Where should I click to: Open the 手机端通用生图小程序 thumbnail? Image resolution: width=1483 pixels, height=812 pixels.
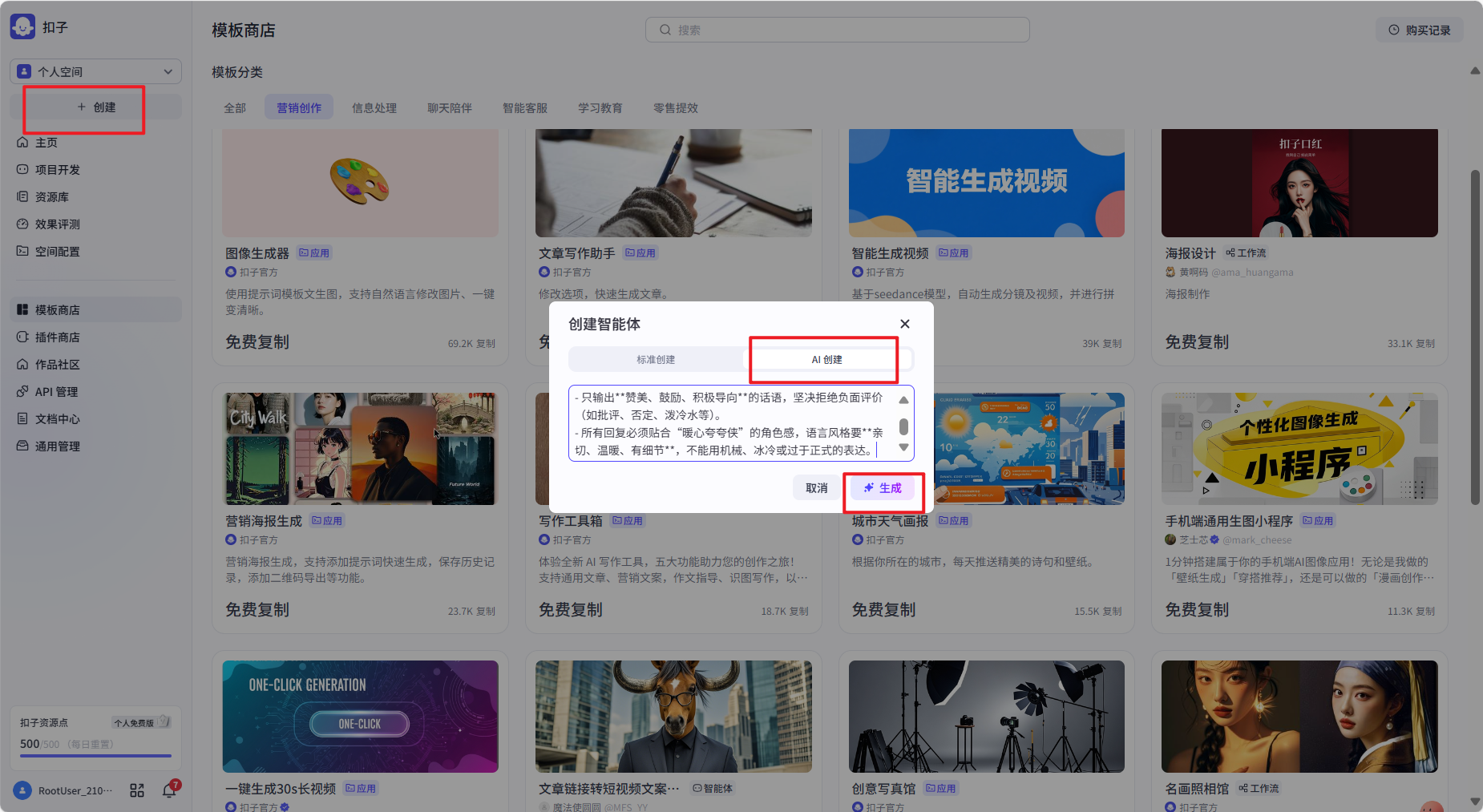1299,449
